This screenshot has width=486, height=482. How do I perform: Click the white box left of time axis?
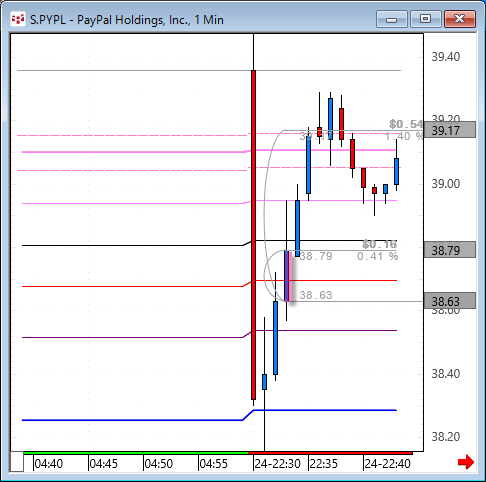(x=17, y=462)
